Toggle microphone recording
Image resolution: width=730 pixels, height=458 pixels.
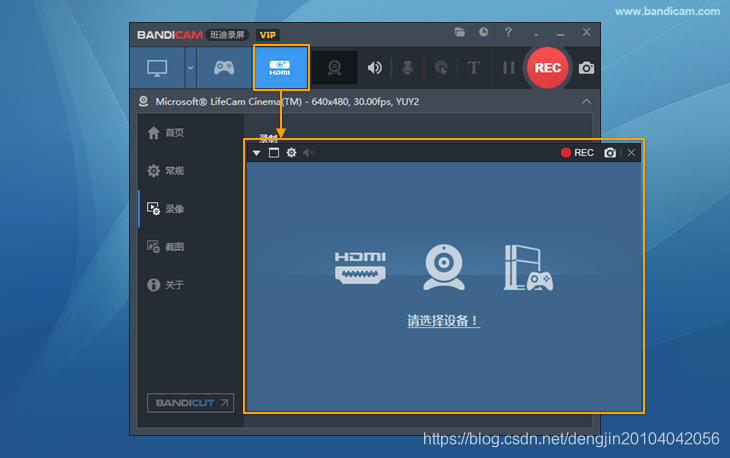tap(408, 68)
